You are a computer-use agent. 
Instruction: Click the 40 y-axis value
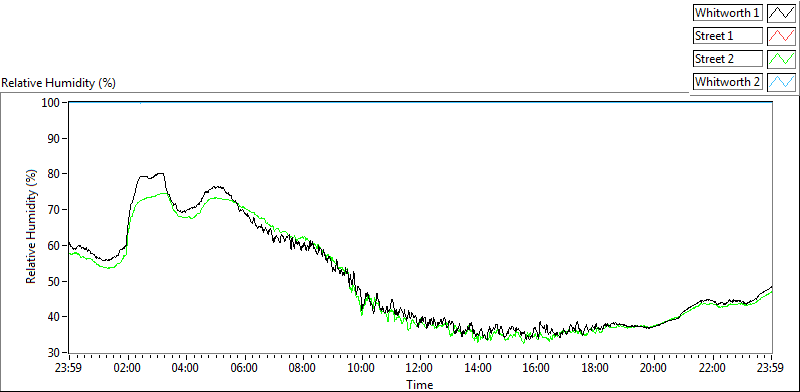pos(55,317)
